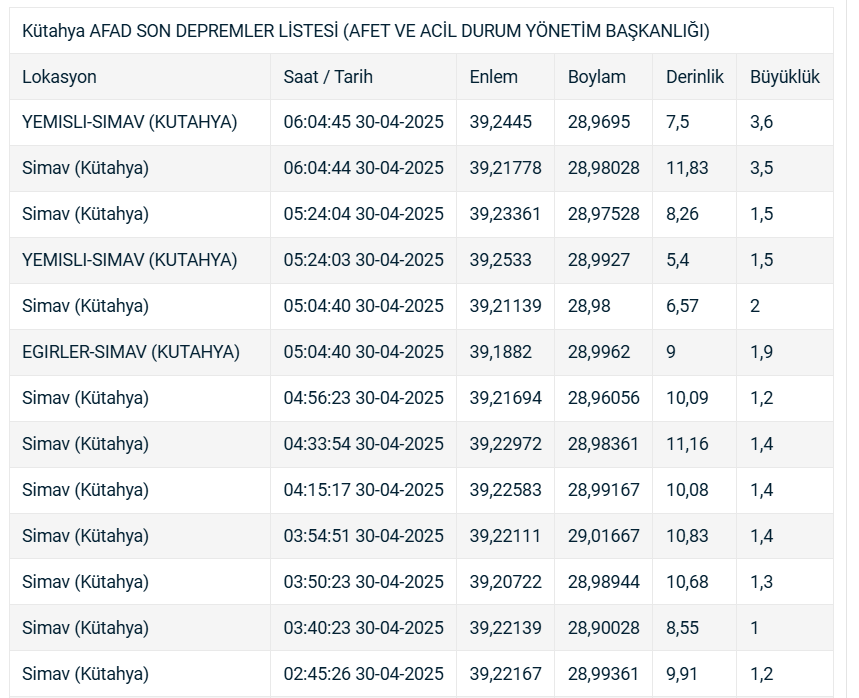Image resolution: width=859 pixels, height=698 pixels.
Task: Click the longitude value 28,90028
Action: pyautogui.click(x=604, y=628)
